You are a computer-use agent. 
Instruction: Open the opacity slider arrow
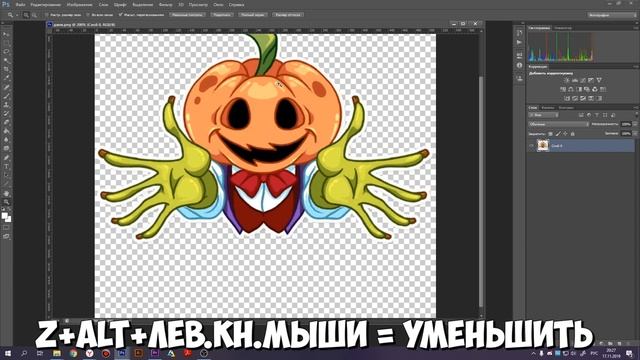click(635, 124)
